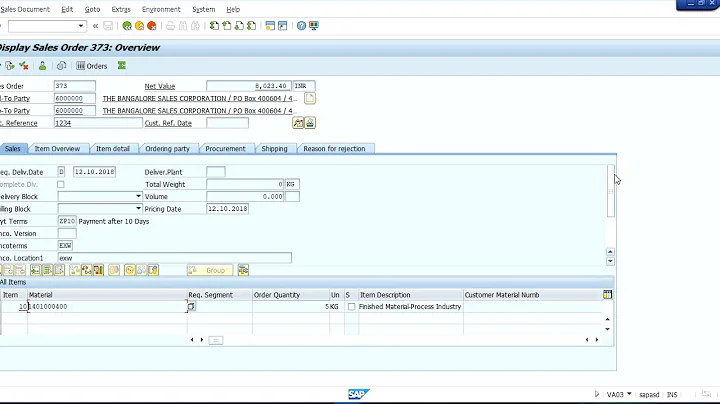Click the Generate Shortcut icon
Screen dimensions: 720x404
282,26
